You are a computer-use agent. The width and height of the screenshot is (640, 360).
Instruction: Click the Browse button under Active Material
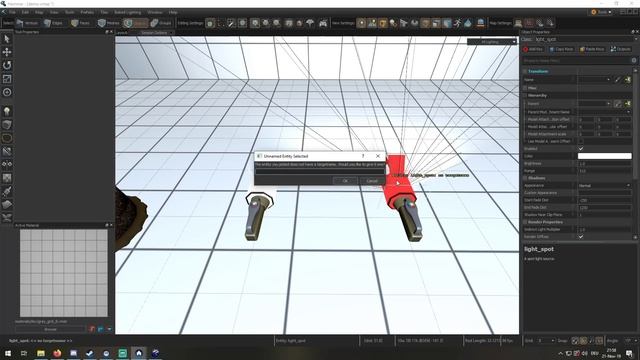click(51, 329)
